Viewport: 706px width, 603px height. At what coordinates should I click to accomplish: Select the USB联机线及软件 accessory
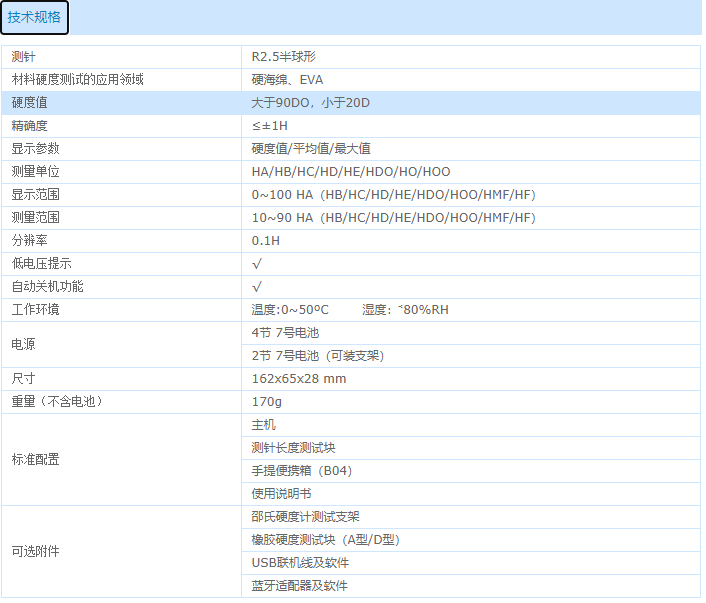tap(300, 563)
